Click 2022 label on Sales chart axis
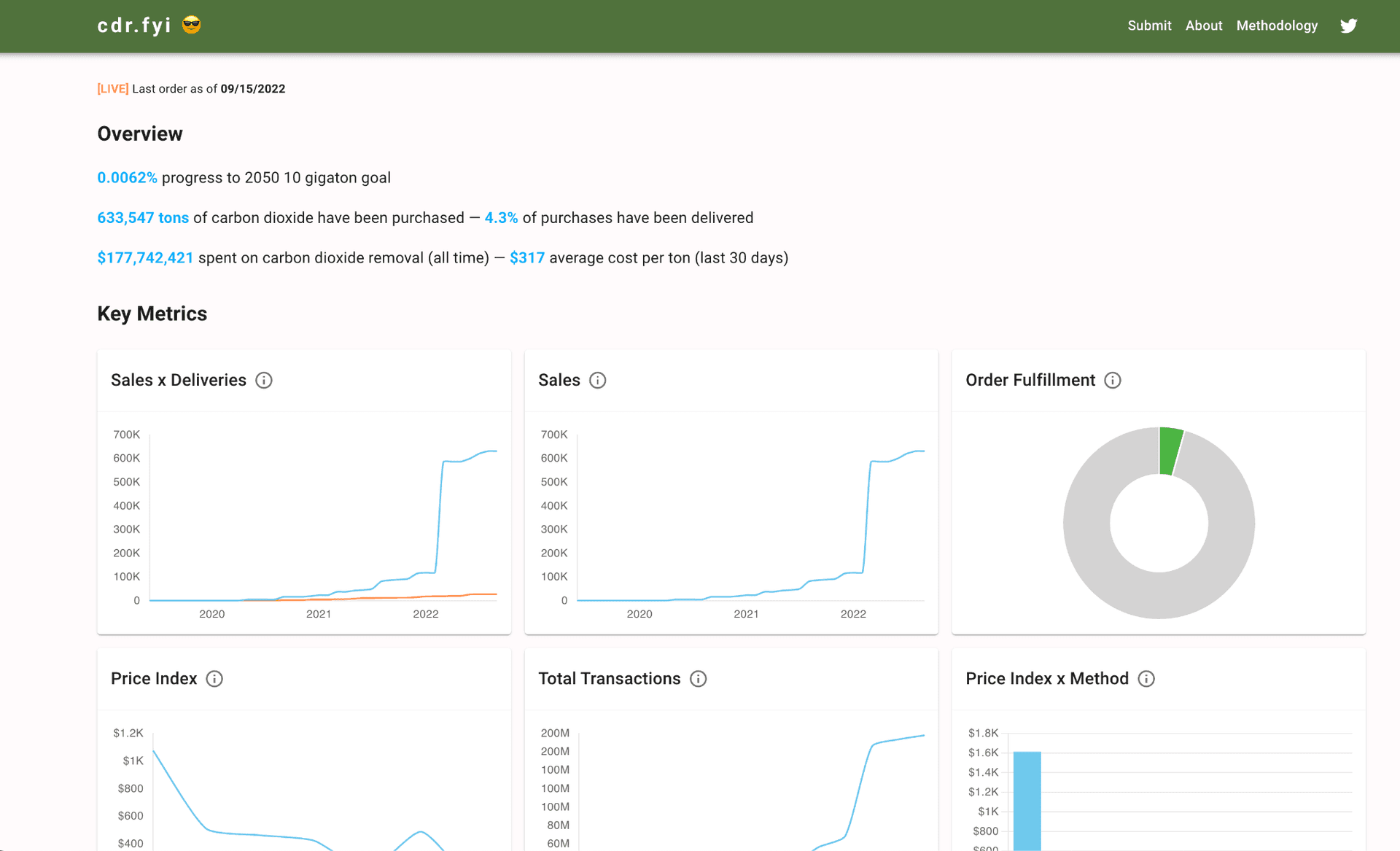1400x851 pixels. point(853,614)
